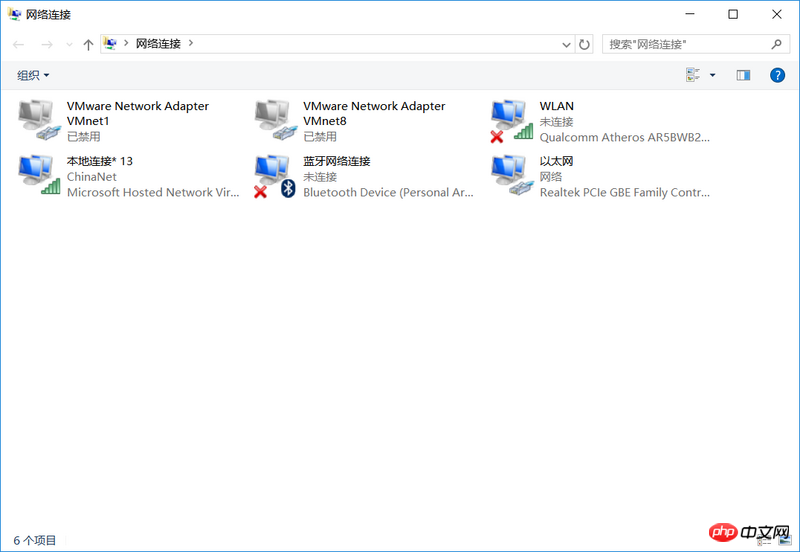Click '未连接' status under 蓝牙网络连接
This screenshot has height=552, width=800.
pos(320,177)
